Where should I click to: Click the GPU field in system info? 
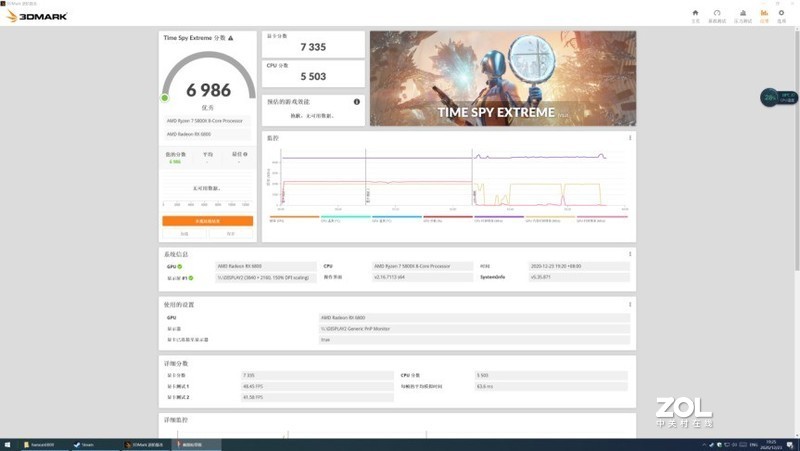click(x=266, y=266)
